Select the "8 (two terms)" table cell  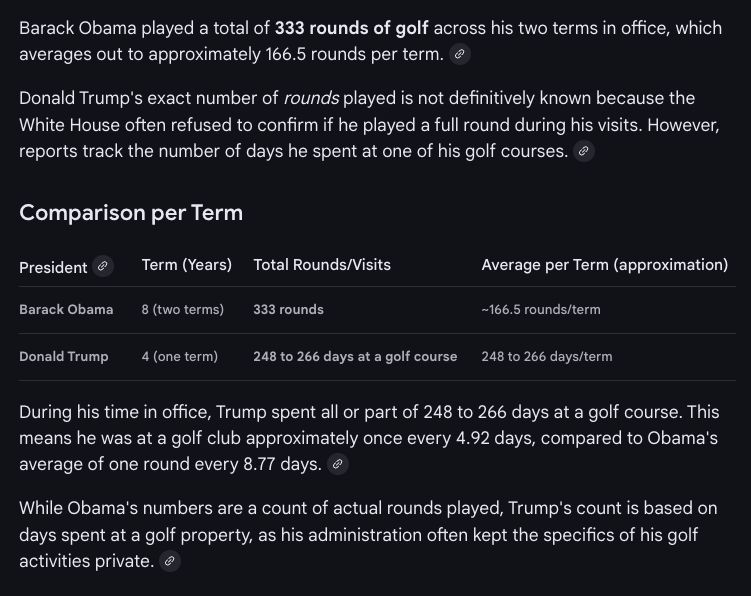[x=183, y=310]
